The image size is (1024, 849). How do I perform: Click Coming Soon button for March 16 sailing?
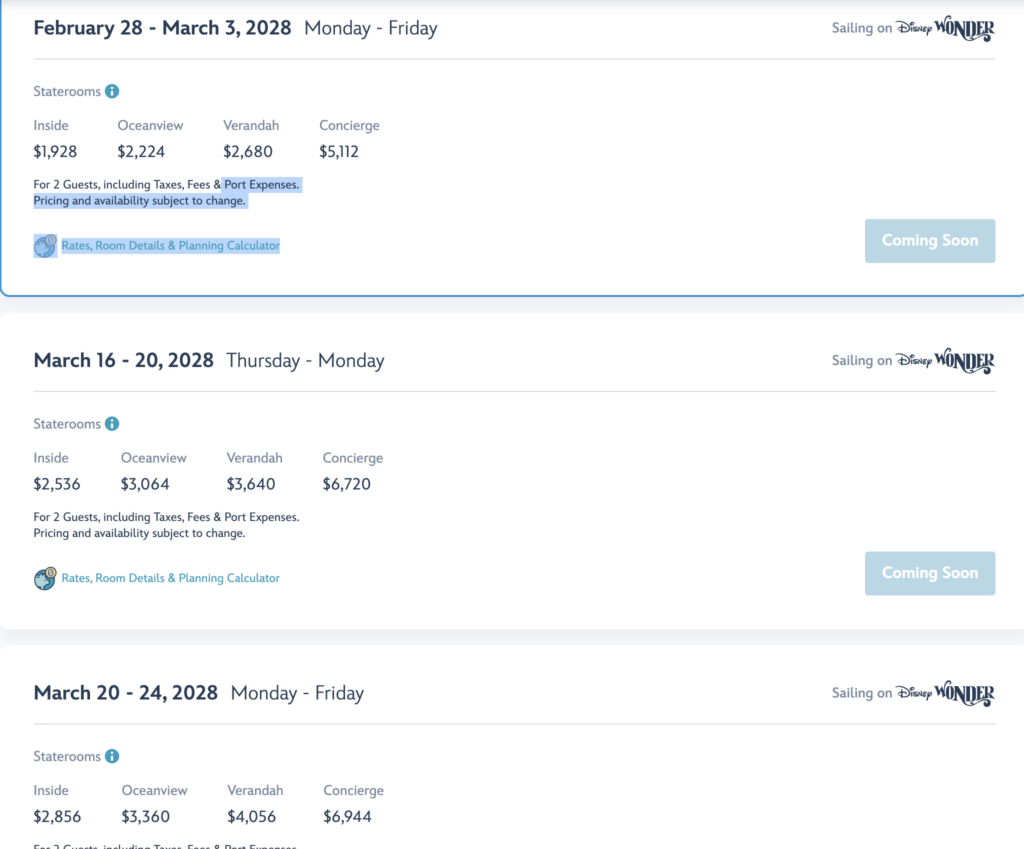pos(930,573)
